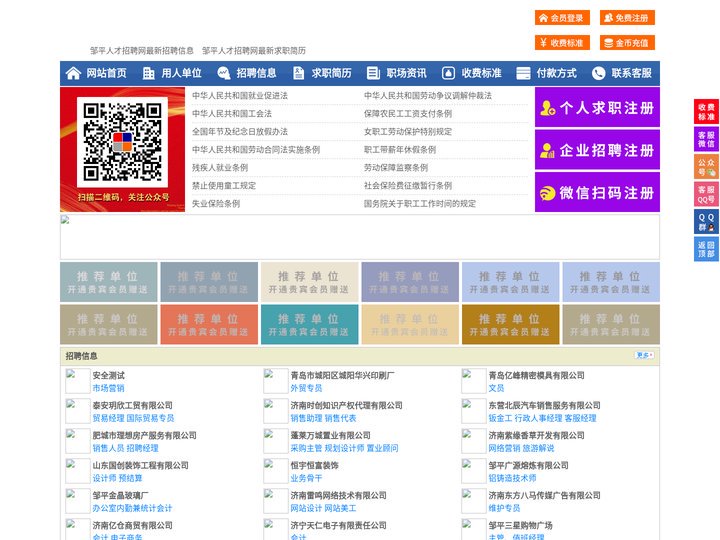Click 更多 in 招聘信息 header
720x540 pixels.
(x=644, y=355)
